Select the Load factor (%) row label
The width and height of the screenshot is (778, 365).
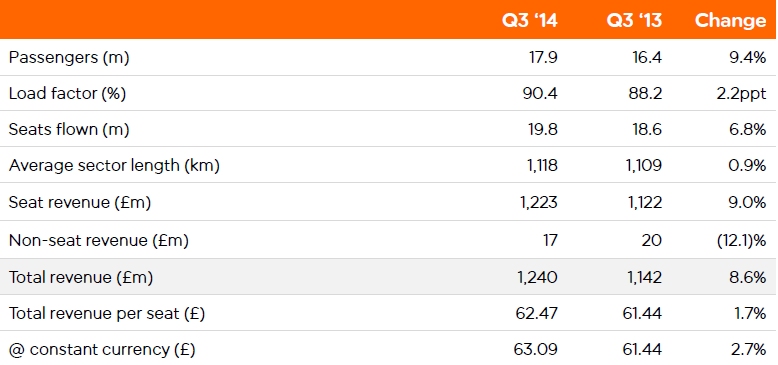(67, 94)
